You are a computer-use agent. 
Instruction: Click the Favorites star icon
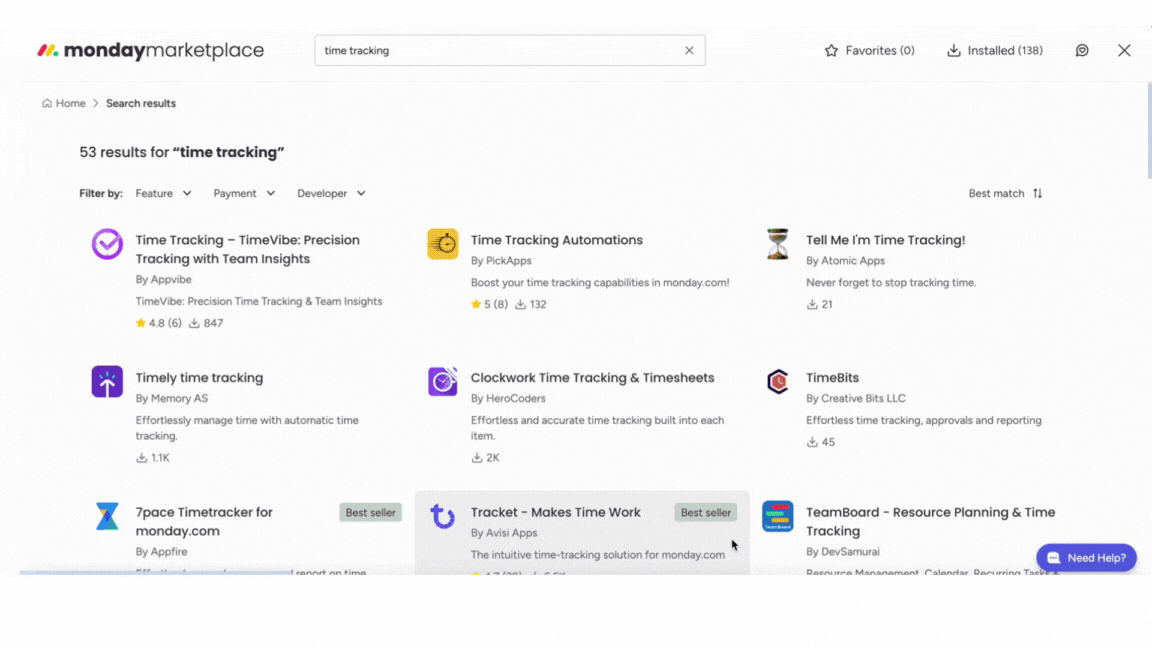point(831,51)
